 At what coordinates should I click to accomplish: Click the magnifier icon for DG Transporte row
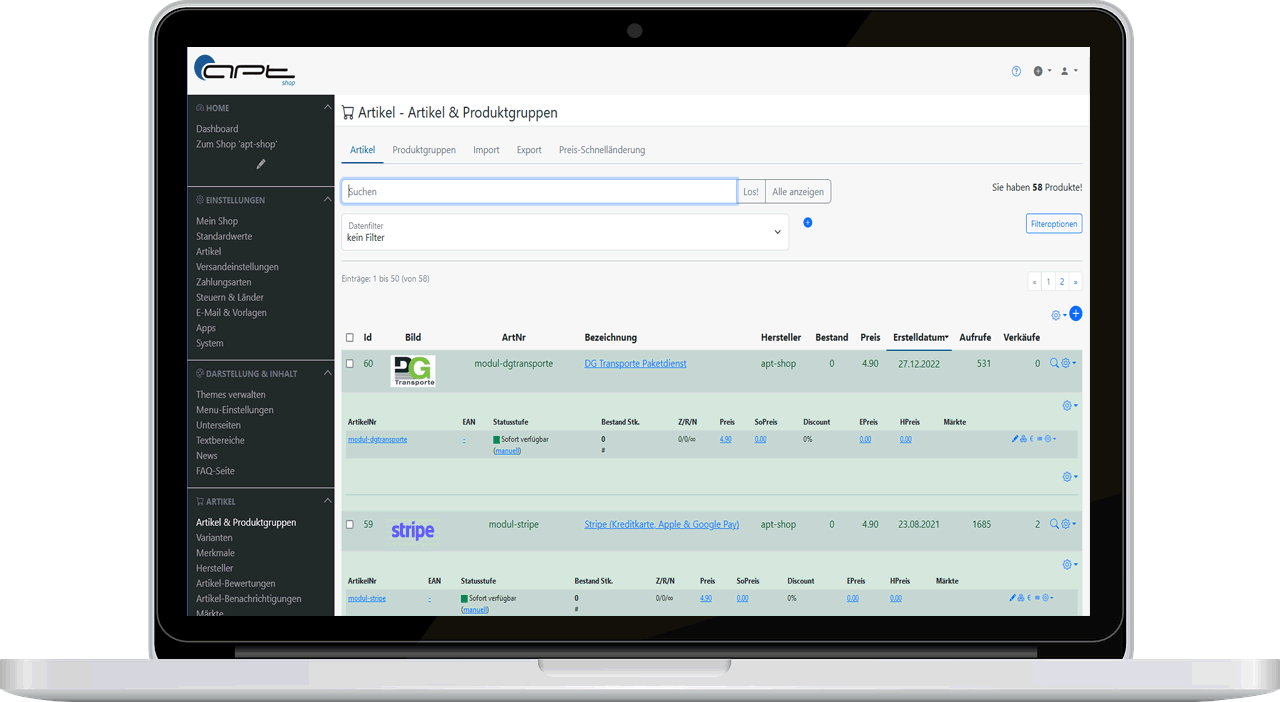coord(1054,363)
